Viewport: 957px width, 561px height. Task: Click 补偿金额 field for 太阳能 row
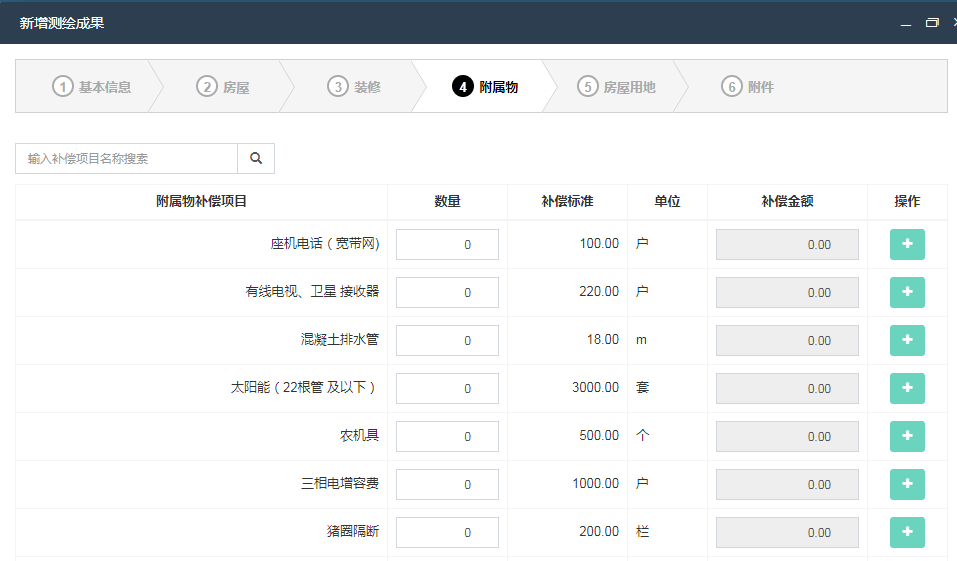point(787,388)
